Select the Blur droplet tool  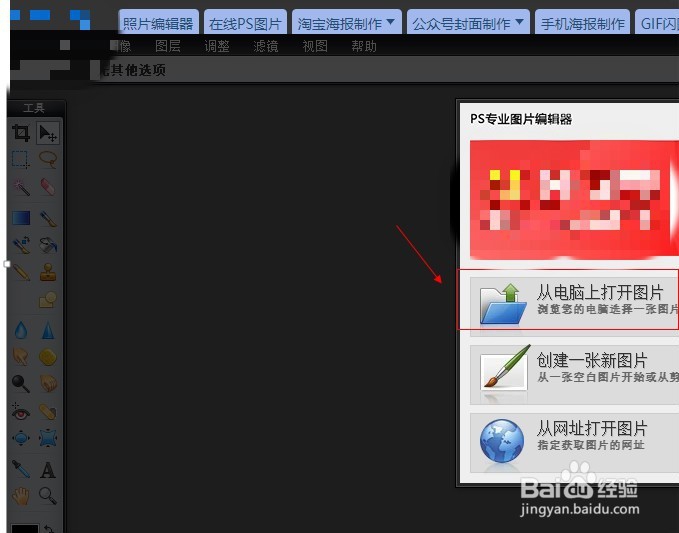tap(21, 330)
